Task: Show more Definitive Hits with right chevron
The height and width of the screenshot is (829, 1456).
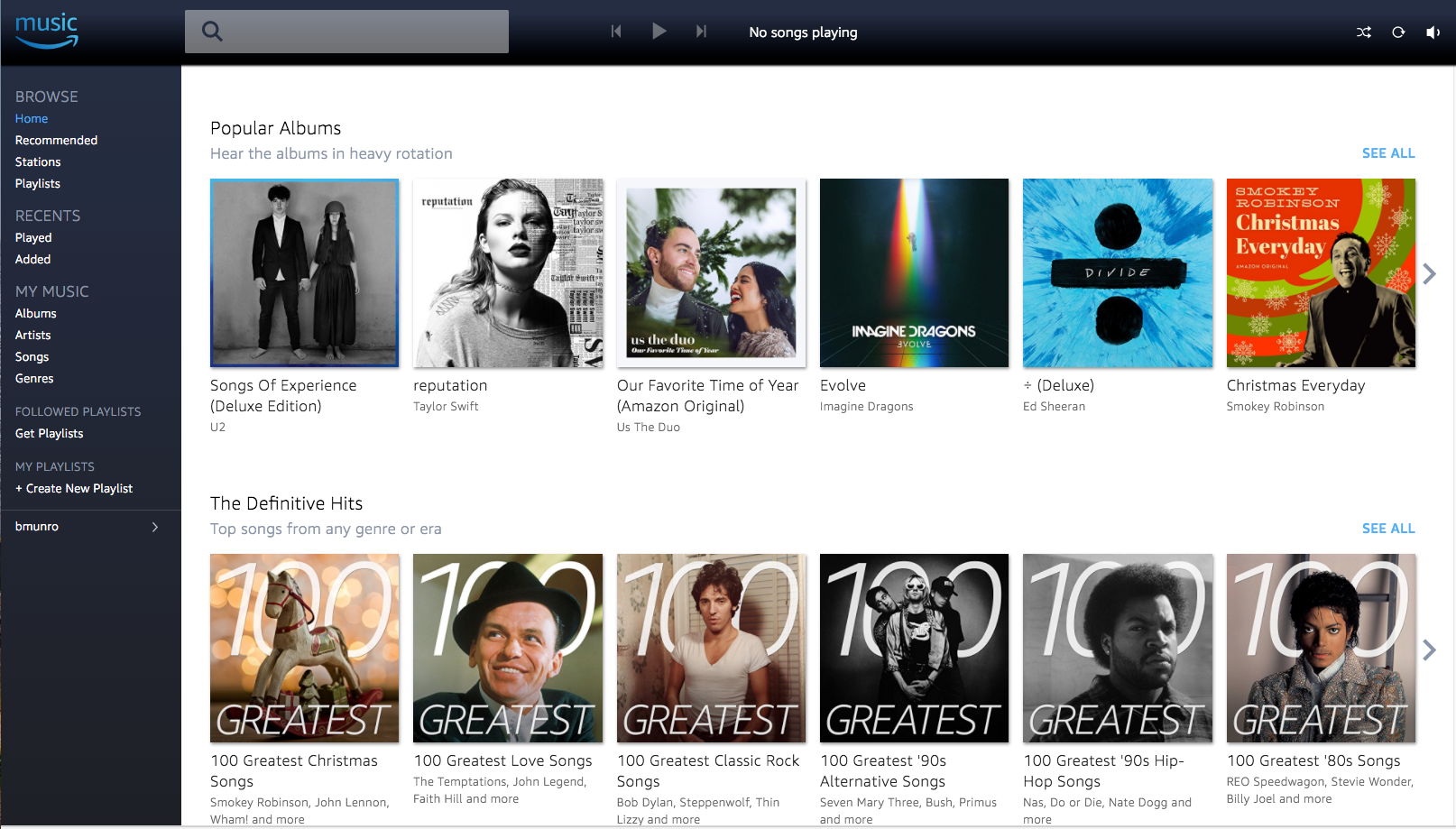Action: (x=1429, y=649)
